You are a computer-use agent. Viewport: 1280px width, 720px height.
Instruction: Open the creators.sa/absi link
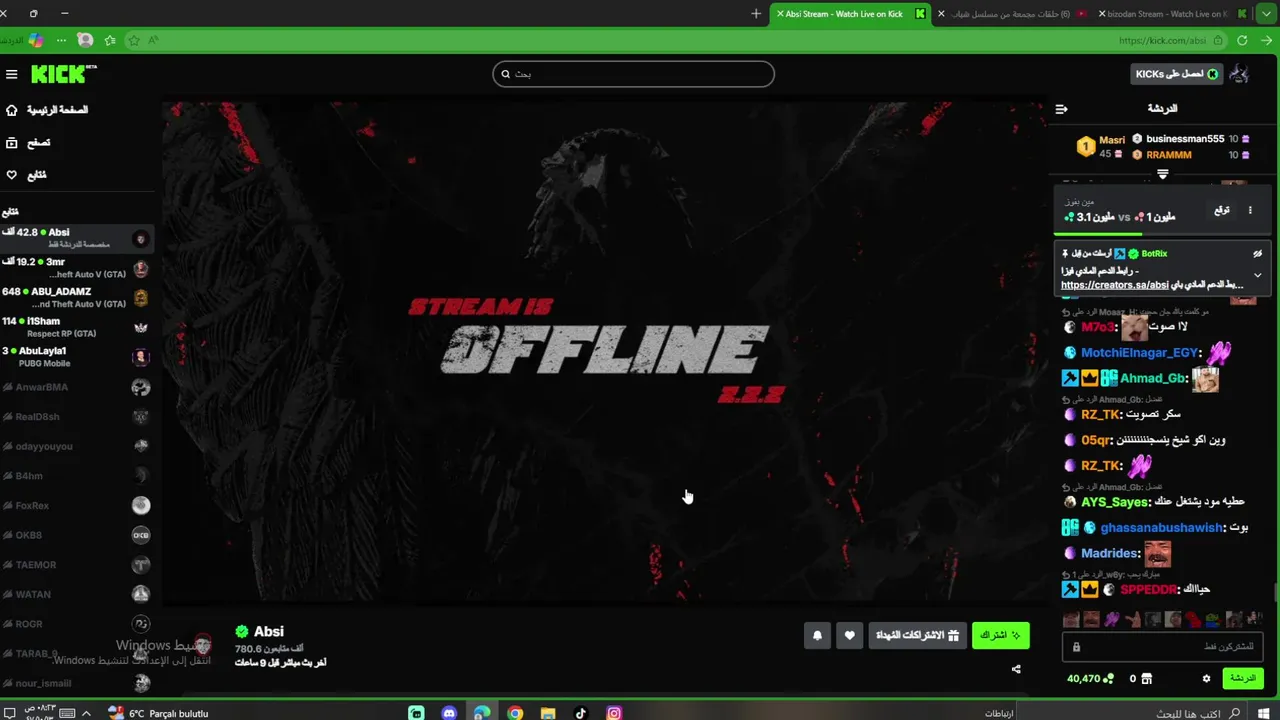click(1115, 285)
